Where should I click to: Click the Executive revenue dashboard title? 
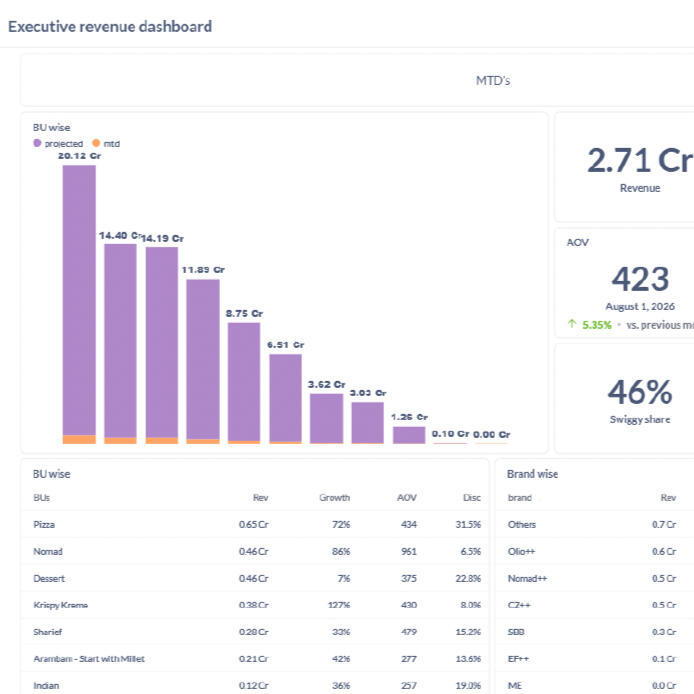[x=110, y=27]
